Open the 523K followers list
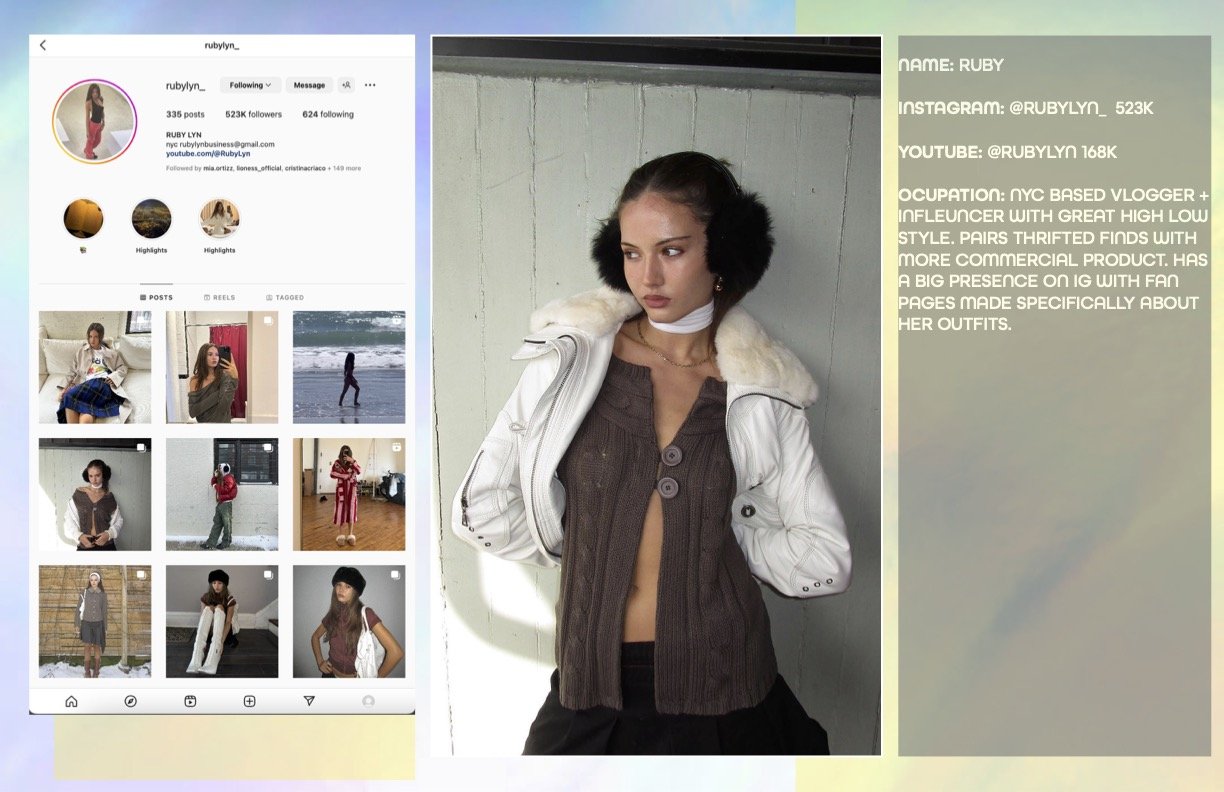 coord(253,114)
